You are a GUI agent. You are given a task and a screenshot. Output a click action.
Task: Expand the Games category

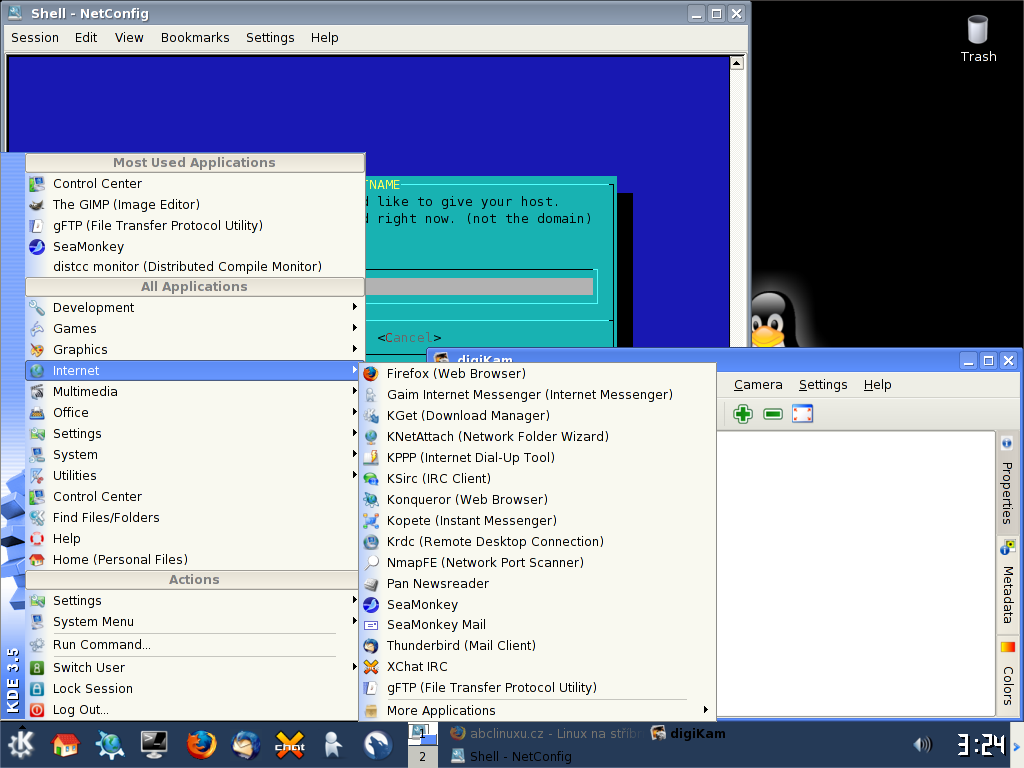click(195, 328)
